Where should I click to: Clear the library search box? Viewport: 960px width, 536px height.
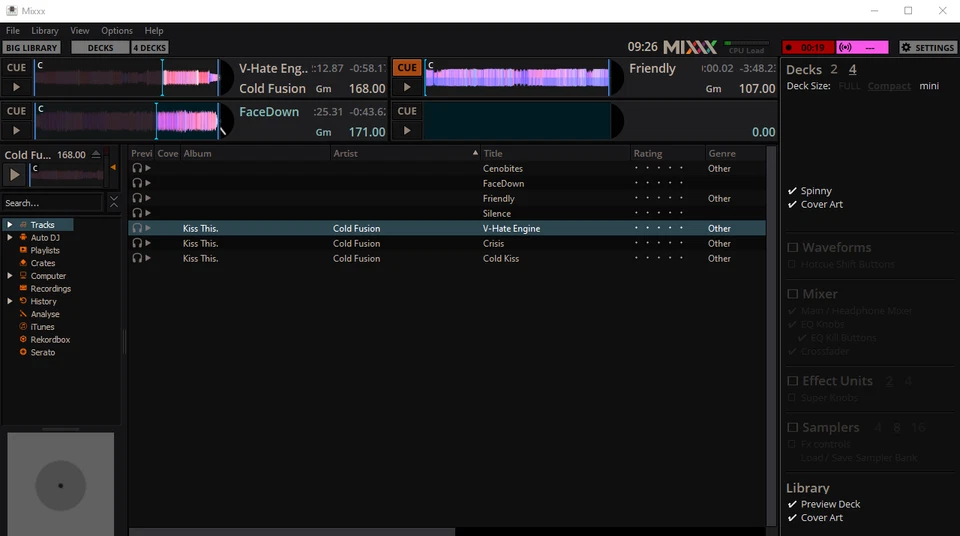point(113,202)
